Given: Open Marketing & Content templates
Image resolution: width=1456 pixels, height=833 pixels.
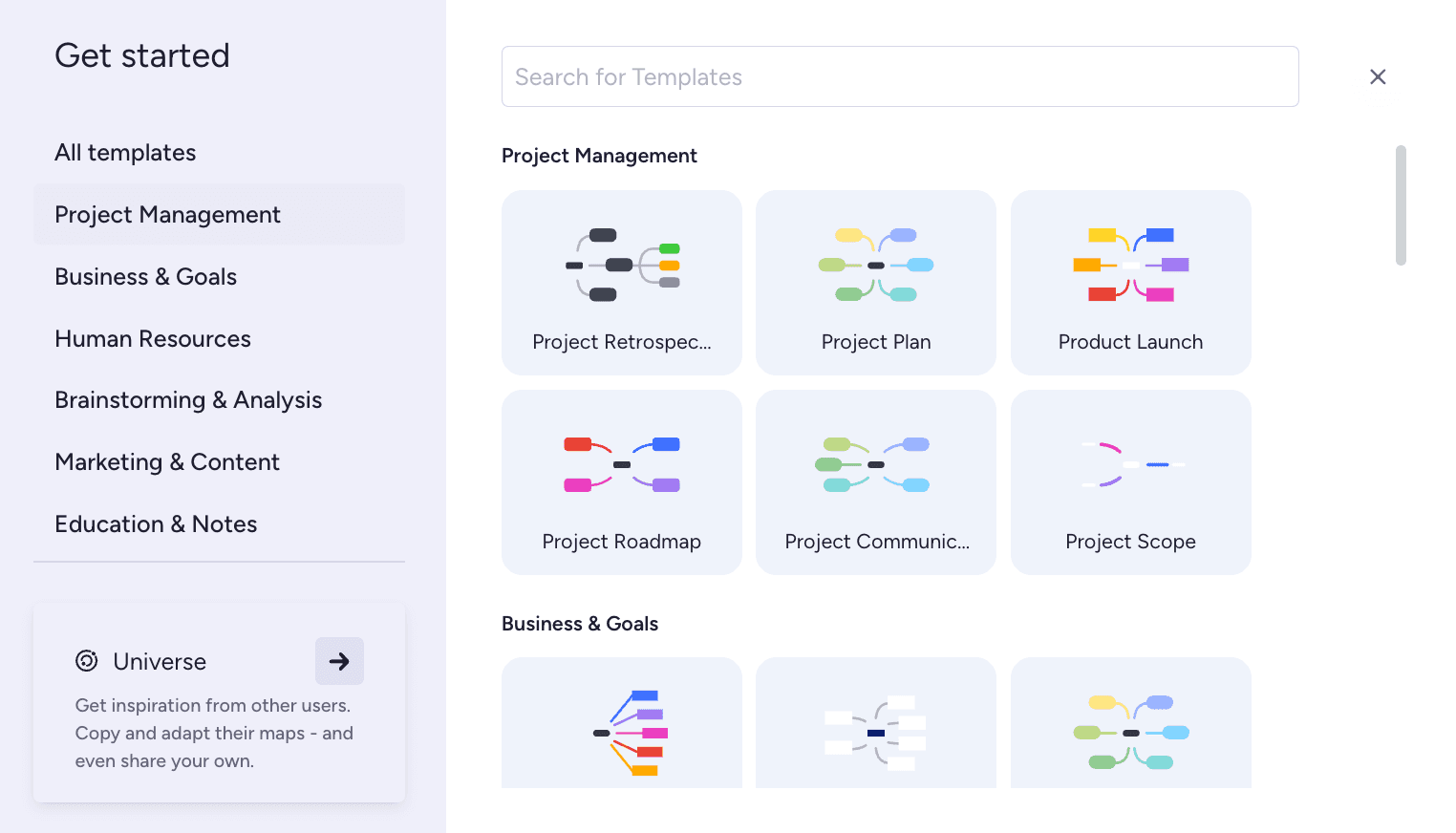Looking at the screenshot, I should coord(167,462).
